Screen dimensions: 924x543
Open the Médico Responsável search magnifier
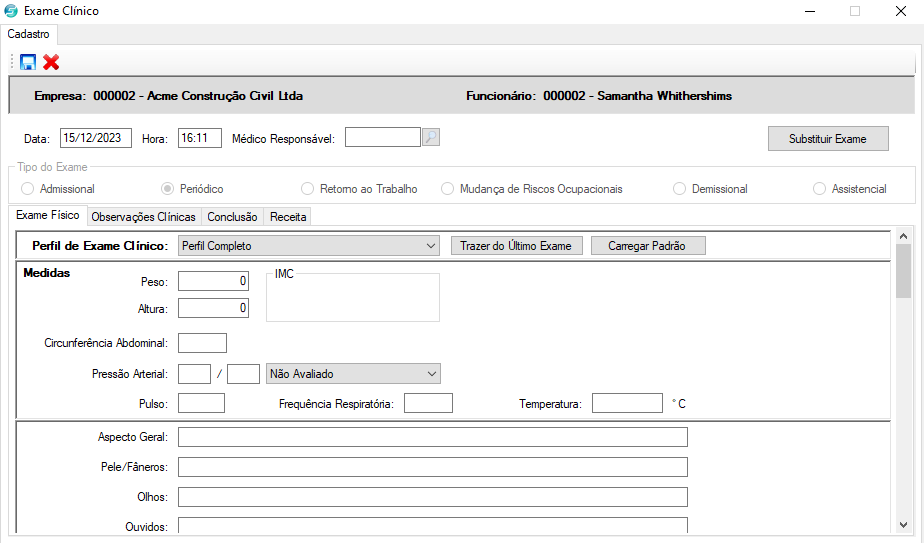[x=431, y=138]
